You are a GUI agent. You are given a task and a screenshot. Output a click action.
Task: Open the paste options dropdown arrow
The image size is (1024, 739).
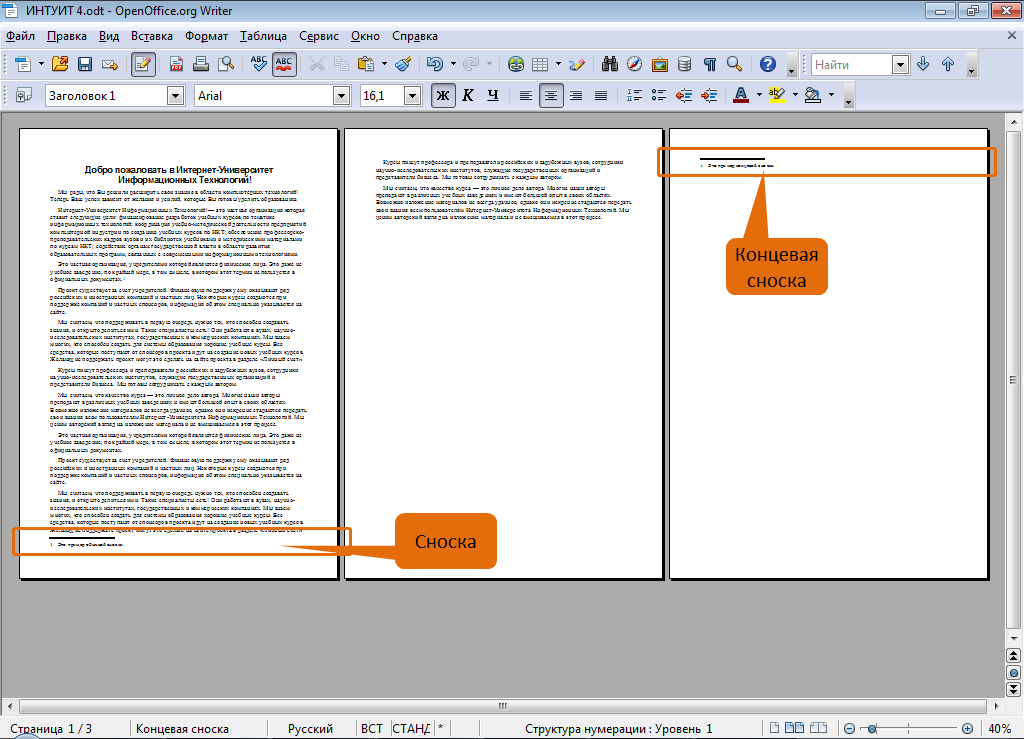[384, 64]
